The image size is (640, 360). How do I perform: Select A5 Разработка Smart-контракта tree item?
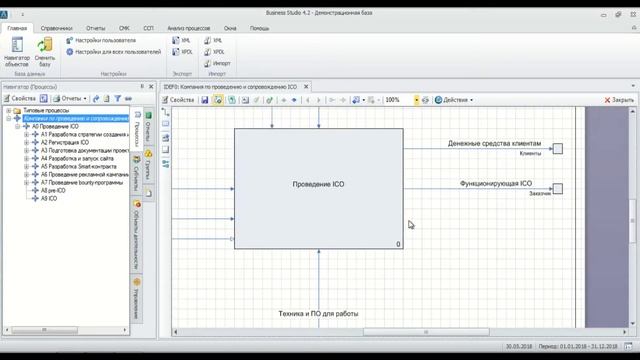(78, 167)
